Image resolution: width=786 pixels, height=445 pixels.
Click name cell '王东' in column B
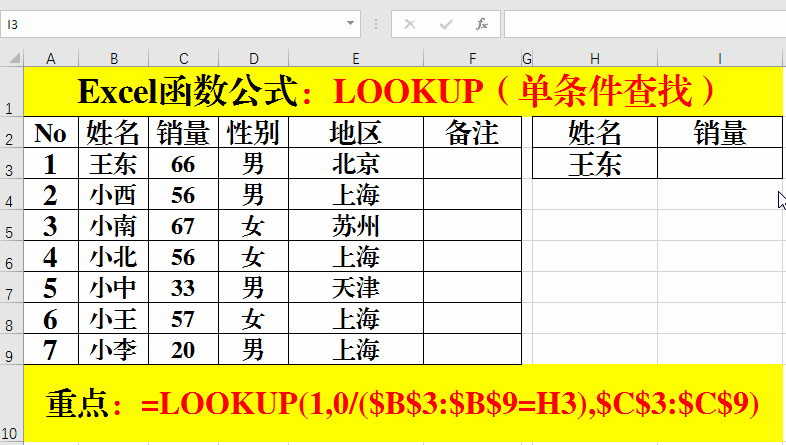pyautogui.click(x=114, y=164)
